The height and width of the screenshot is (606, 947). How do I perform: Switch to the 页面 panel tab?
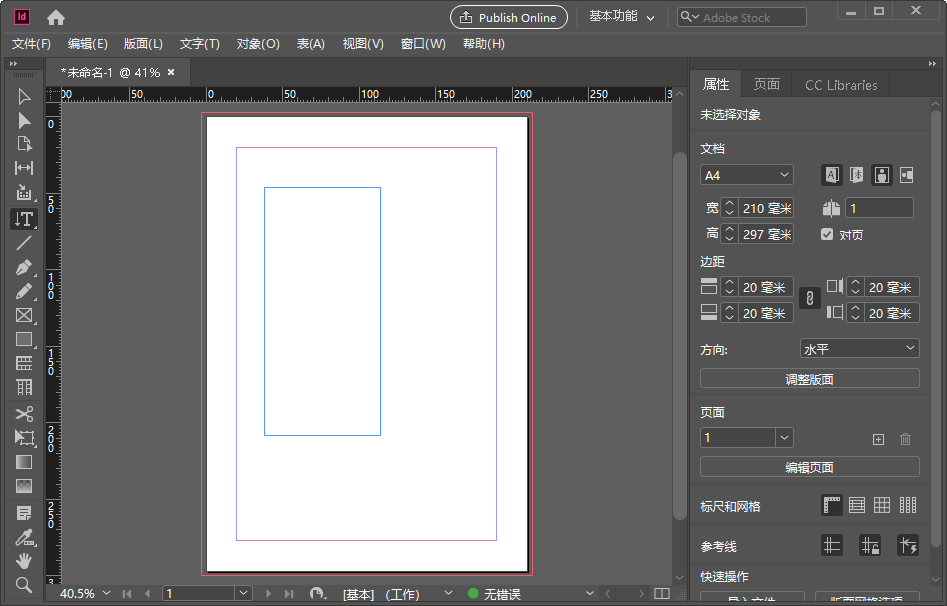click(x=766, y=84)
